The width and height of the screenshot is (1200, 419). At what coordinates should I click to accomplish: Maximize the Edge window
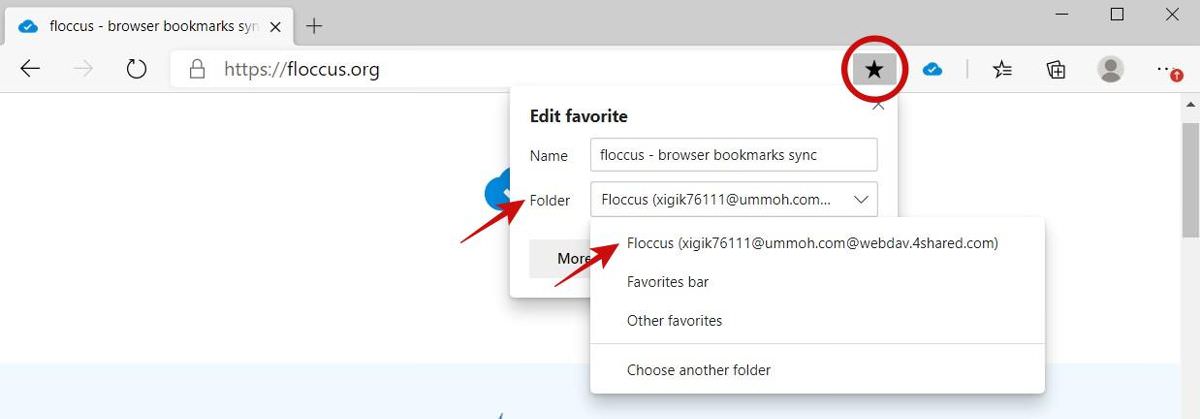point(1117,14)
